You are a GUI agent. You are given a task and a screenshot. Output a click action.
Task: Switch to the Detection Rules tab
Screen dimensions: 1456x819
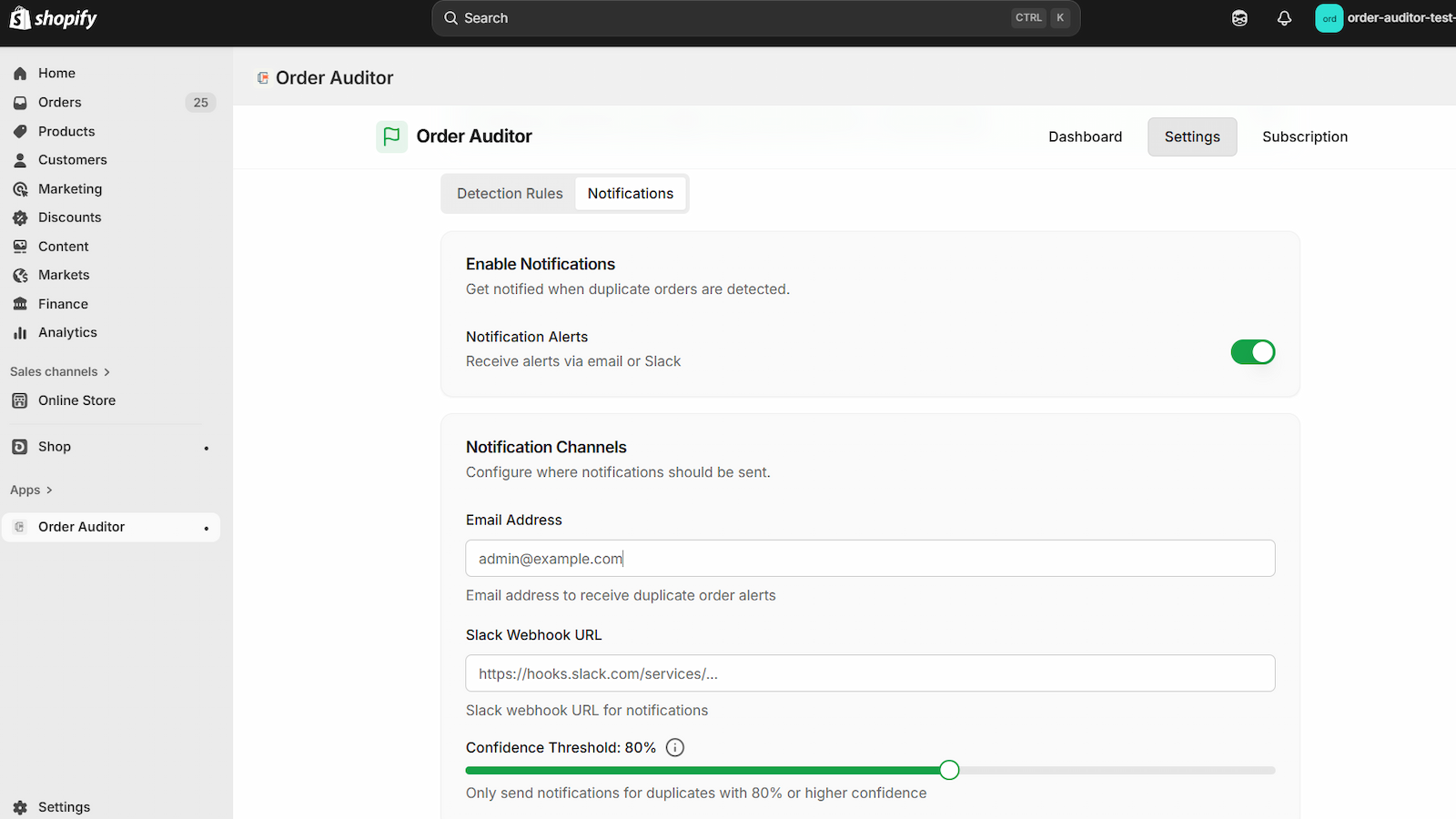(510, 194)
